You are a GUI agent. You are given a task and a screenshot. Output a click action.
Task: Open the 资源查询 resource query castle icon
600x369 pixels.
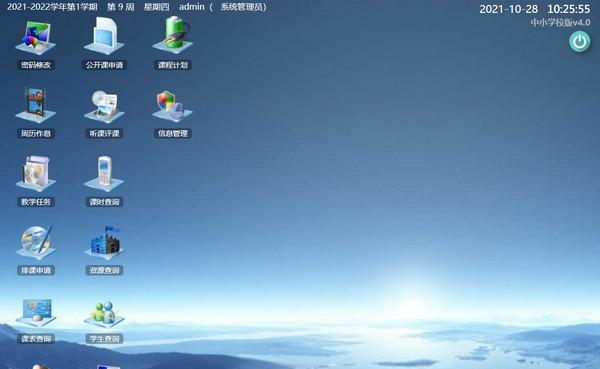104,243
